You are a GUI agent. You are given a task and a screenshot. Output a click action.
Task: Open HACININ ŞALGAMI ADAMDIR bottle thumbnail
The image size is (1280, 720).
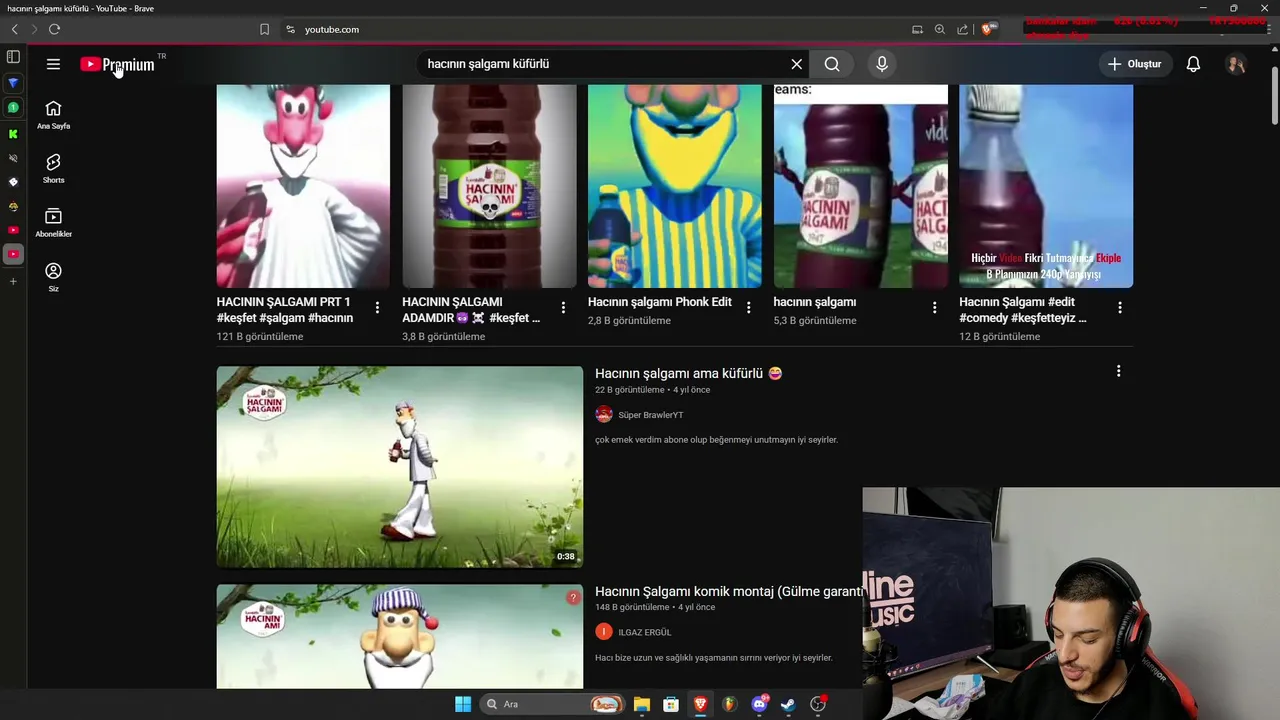(x=489, y=186)
